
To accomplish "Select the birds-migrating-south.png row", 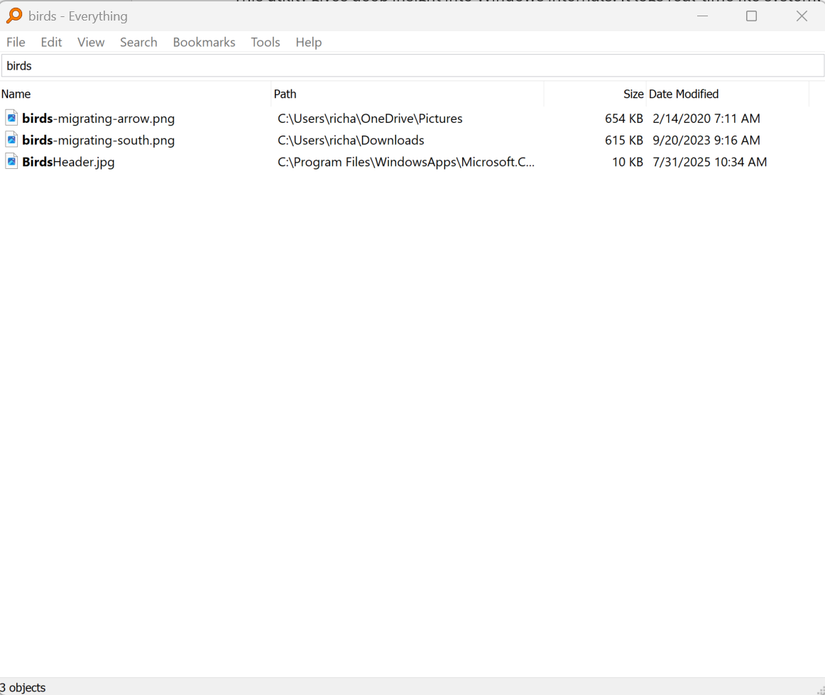I will coord(96,140).
